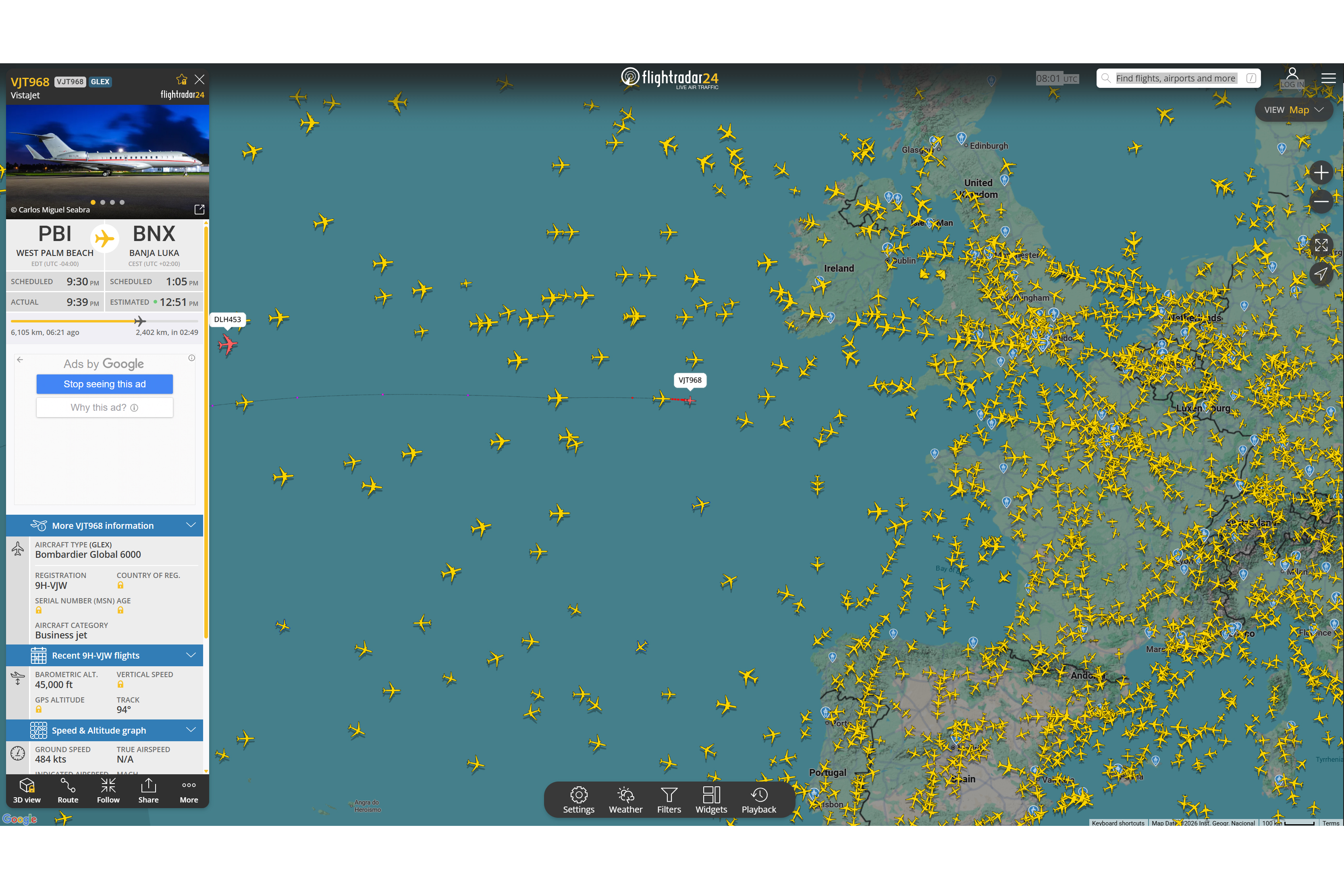This screenshot has width=1344, height=896.
Task: Click ground speed 484 kts
Action: [50, 759]
